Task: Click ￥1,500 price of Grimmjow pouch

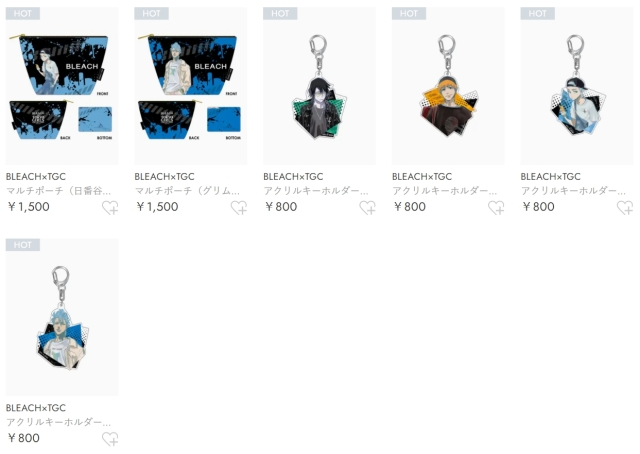Action: pyautogui.click(x=157, y=207)
